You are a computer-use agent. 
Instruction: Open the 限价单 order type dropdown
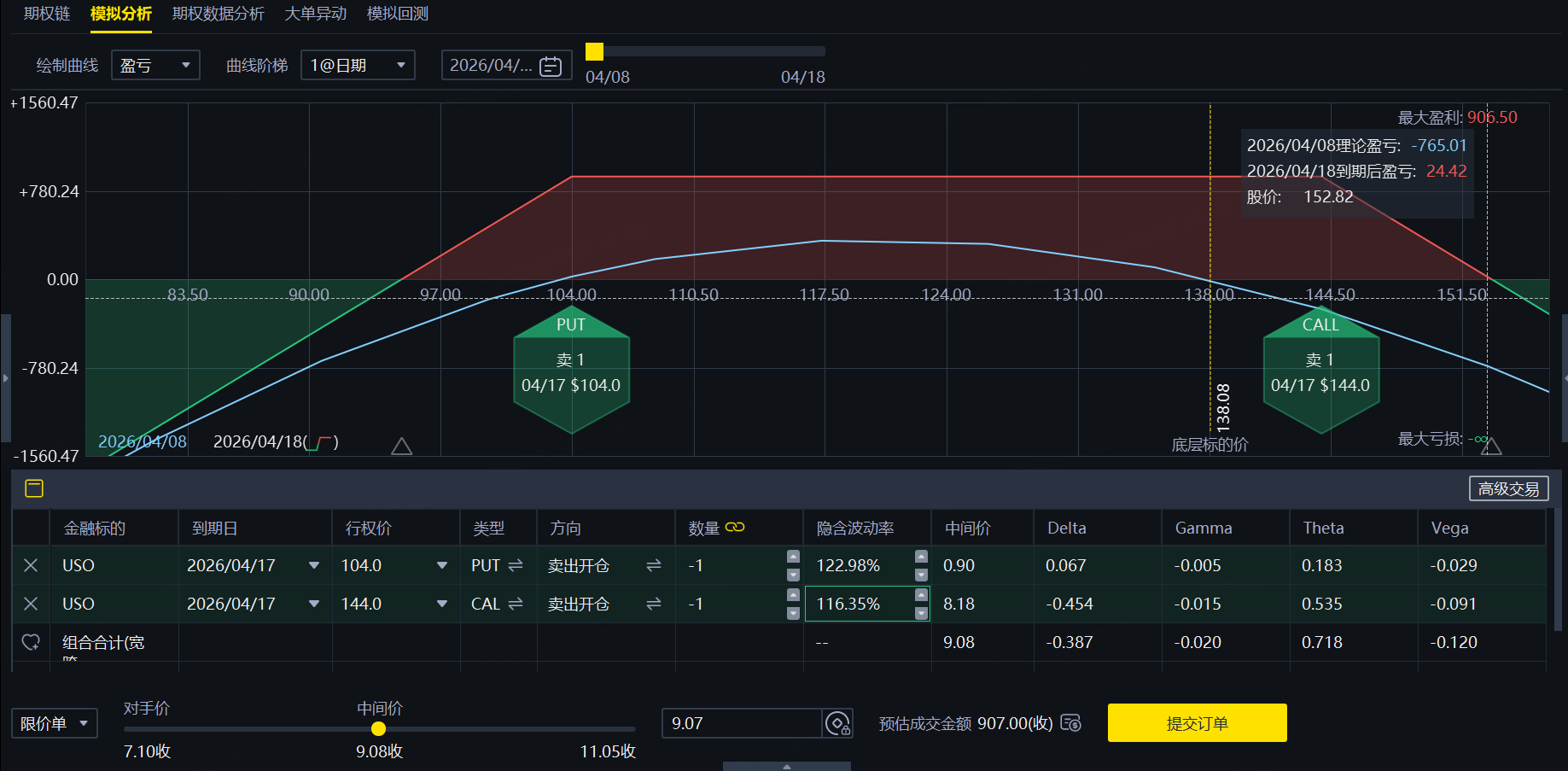54,723
